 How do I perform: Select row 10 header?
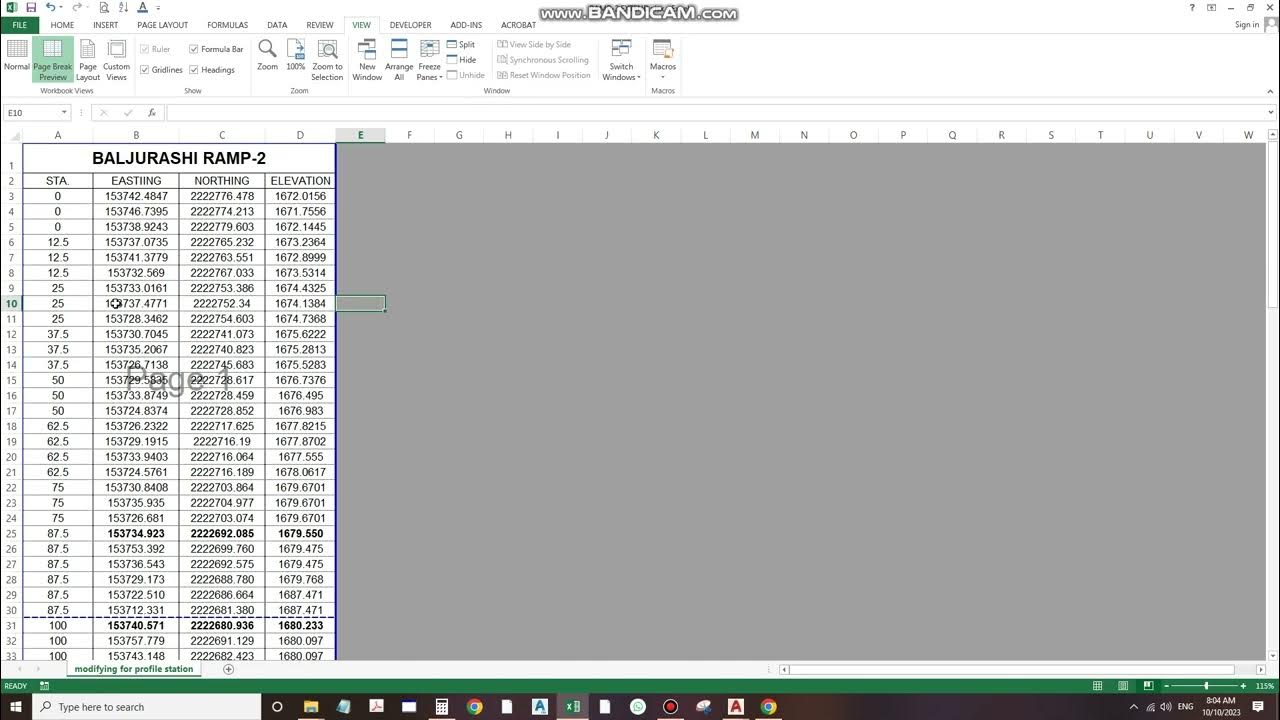click(x=11, y=303)
